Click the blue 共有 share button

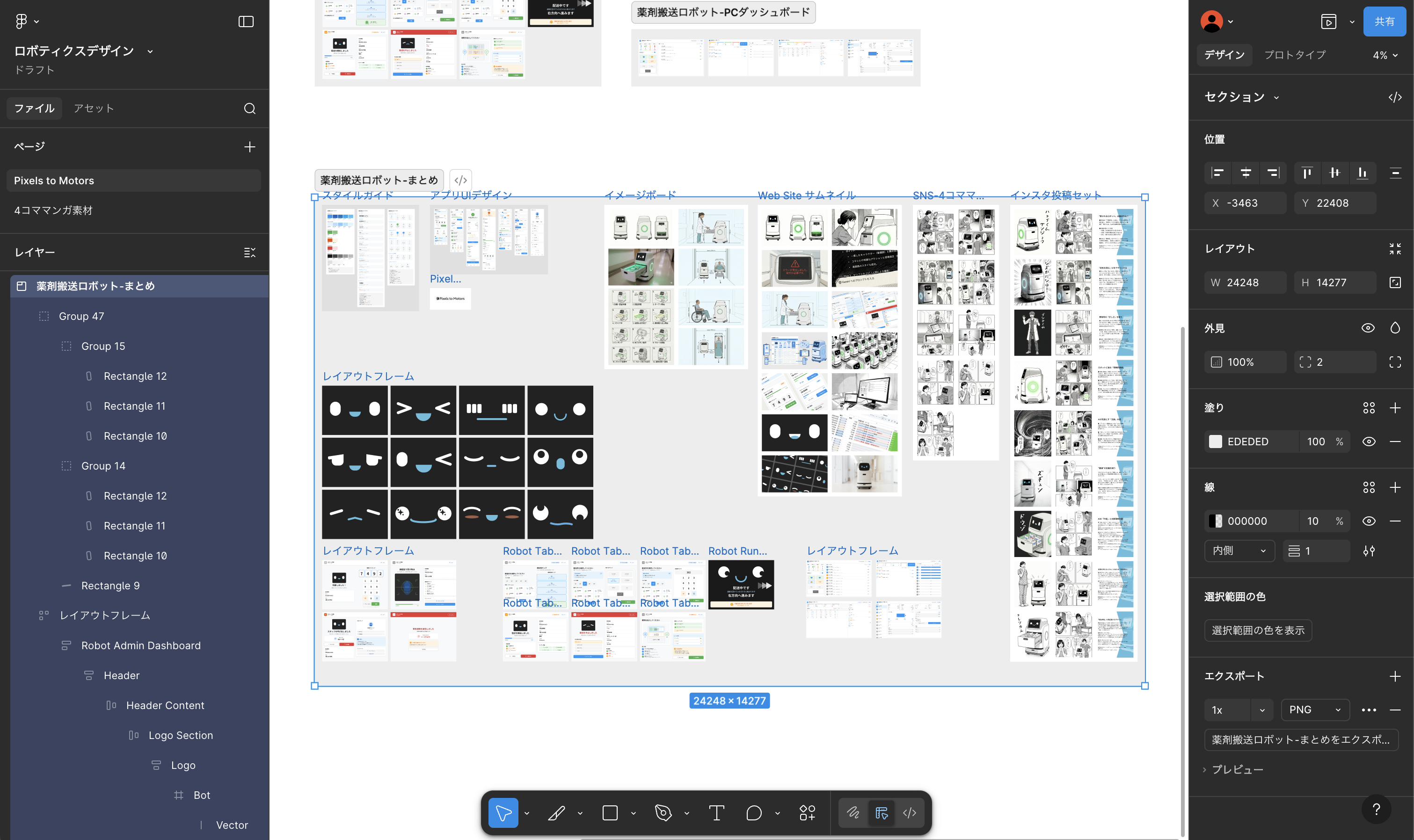tap(1384, 22)
